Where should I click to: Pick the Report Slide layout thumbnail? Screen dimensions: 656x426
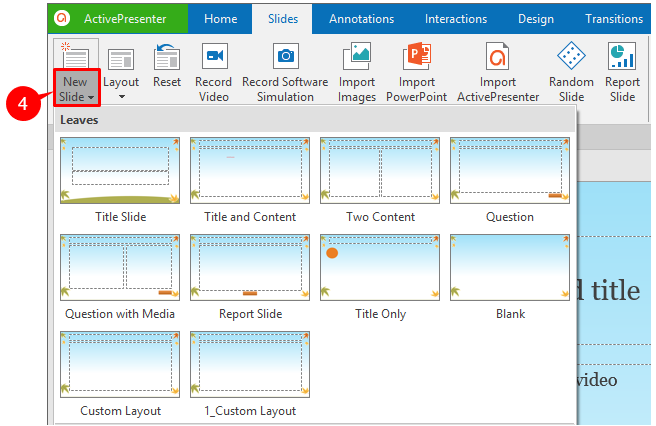point(250,267)
